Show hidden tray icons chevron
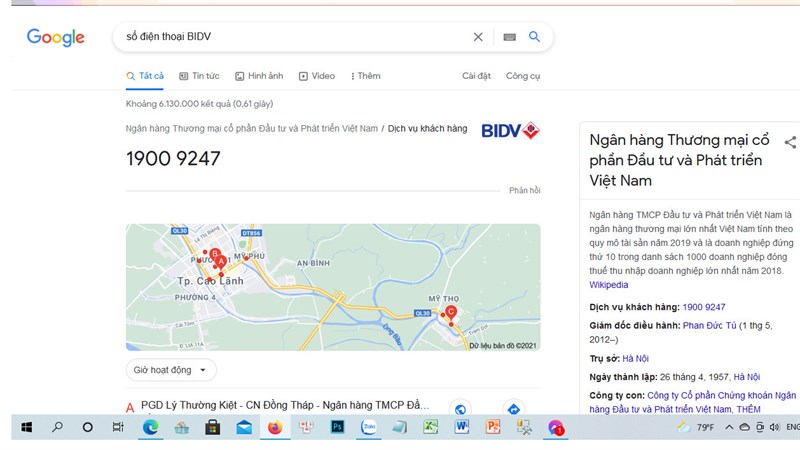This screenshot has height=450, width=800. click(x=729, y=427)
